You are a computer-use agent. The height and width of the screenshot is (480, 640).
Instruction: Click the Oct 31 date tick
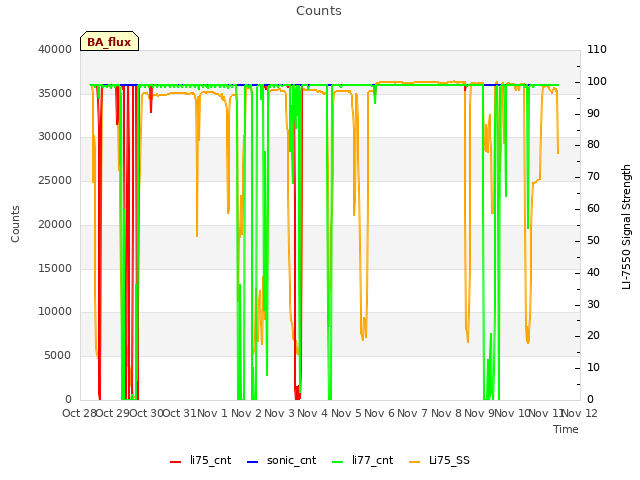point(180,413)
